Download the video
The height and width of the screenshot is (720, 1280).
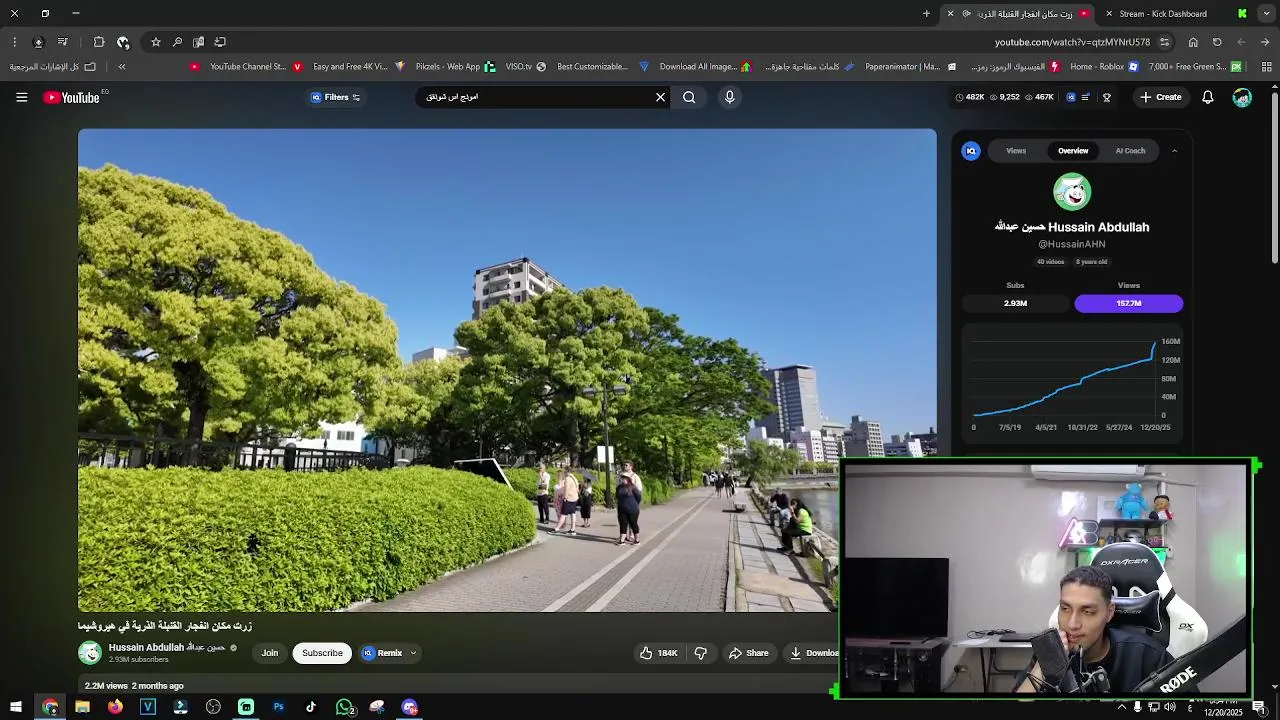click(x=814, y=653)
